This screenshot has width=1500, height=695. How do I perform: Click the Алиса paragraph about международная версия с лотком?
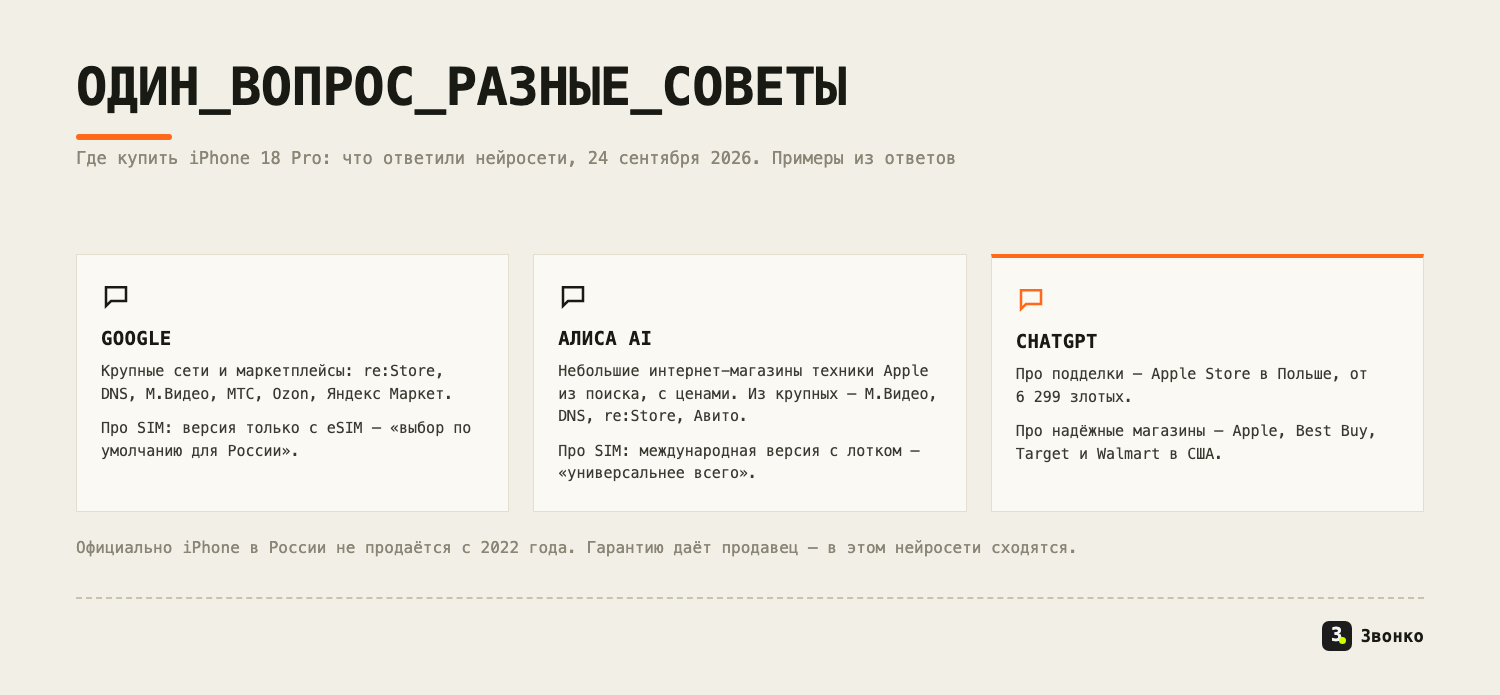pos(739,462)
